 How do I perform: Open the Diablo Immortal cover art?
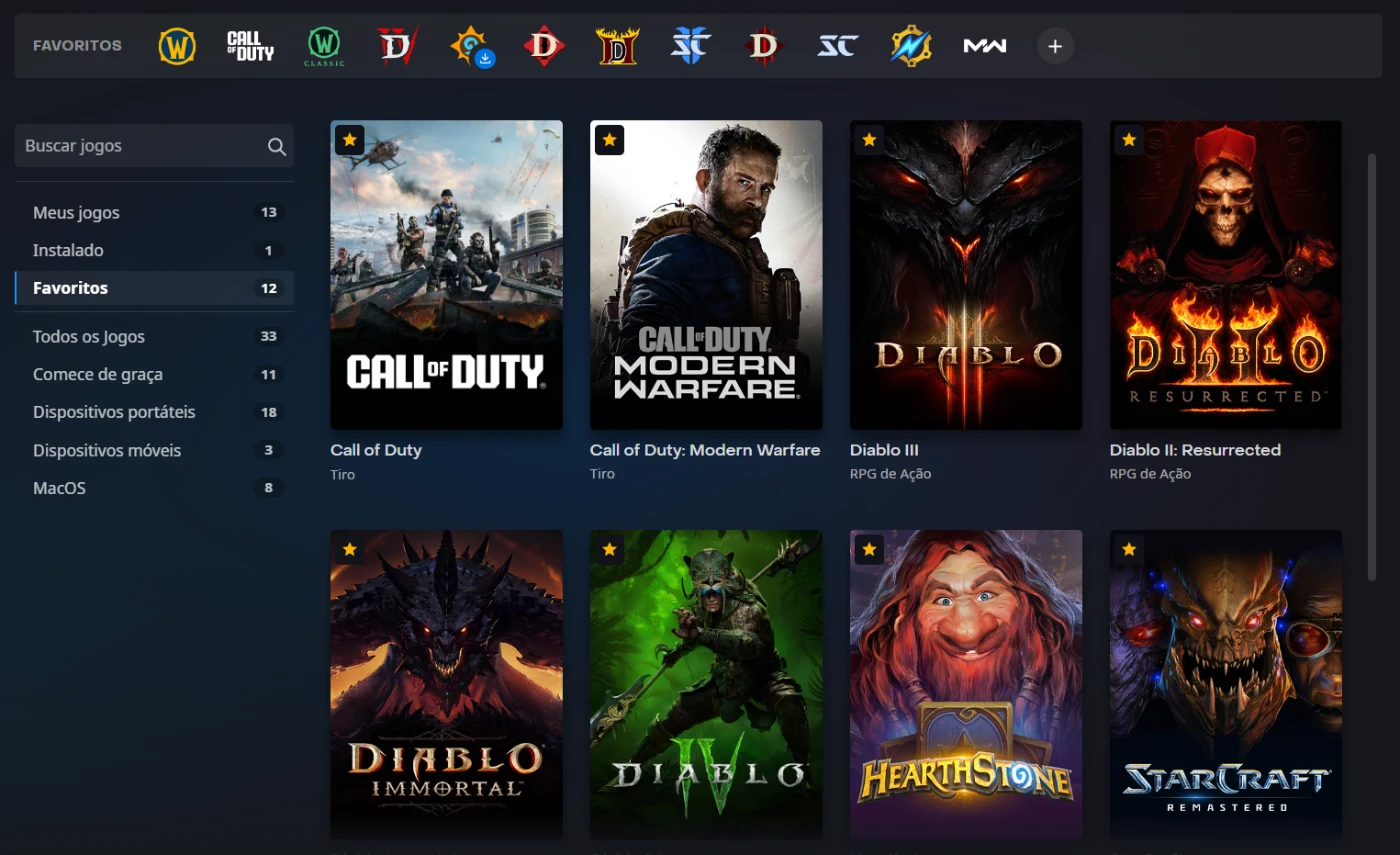click(x=446, y=683)
